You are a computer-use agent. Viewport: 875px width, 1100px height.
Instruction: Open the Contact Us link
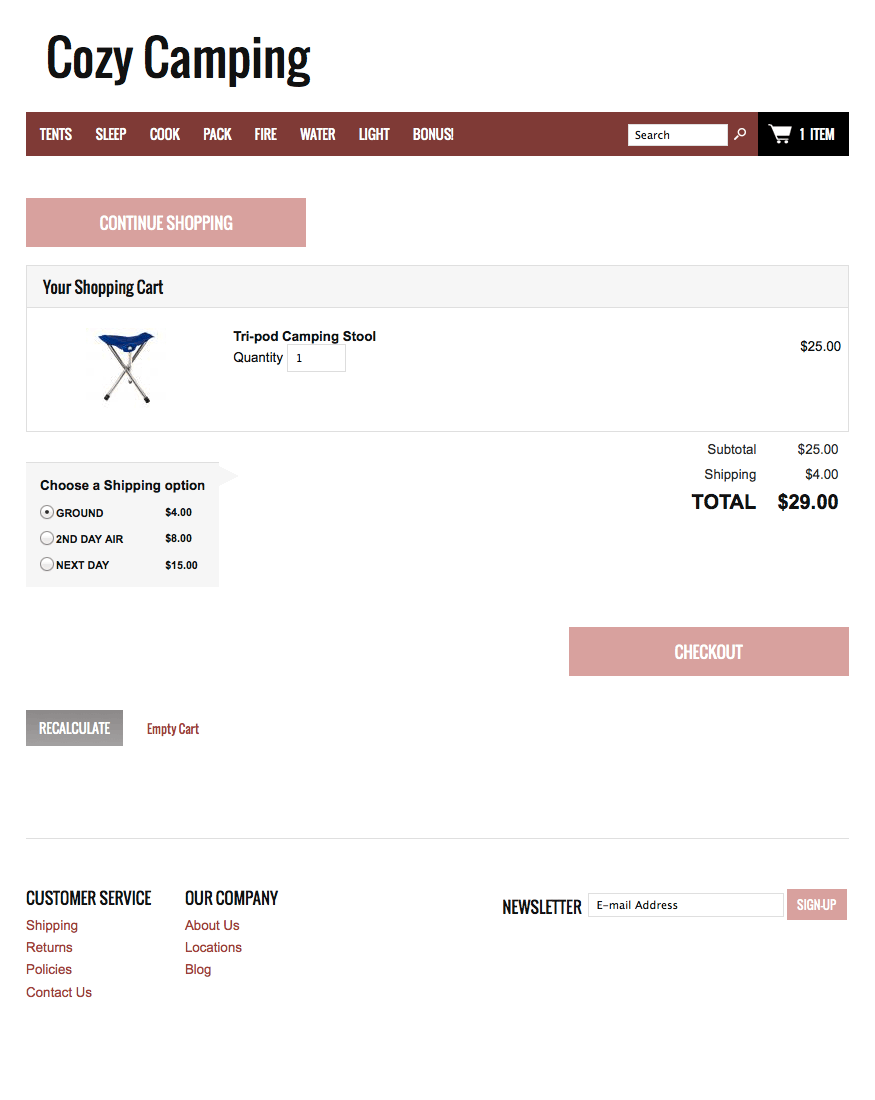click(59, 992)
